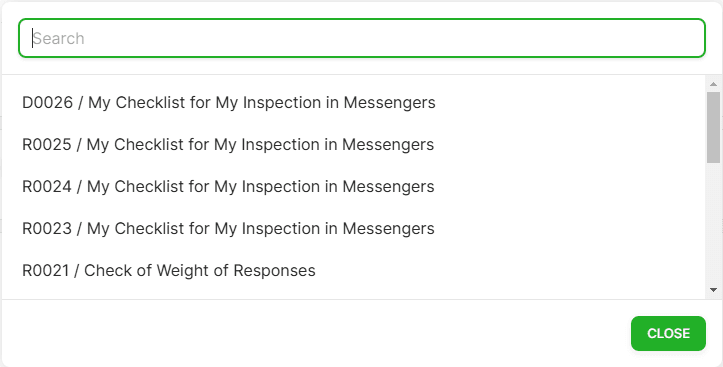Close the dialog with the green CLOSE button
The width and height of the screenshot is (723, 367).
(x=668, y=333)
